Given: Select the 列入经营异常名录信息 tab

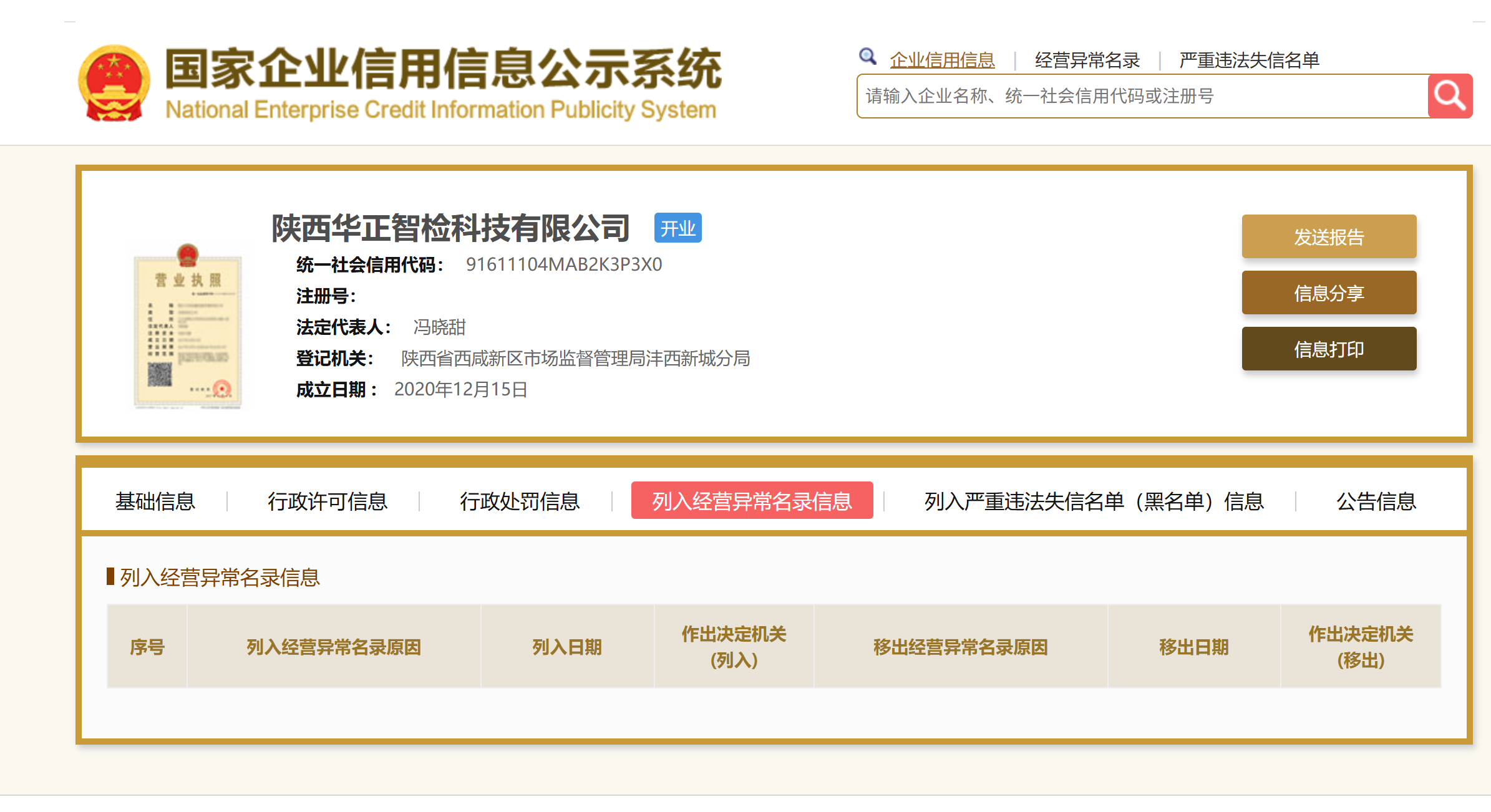Looking at the screenshot, I should tap(752, 501).
